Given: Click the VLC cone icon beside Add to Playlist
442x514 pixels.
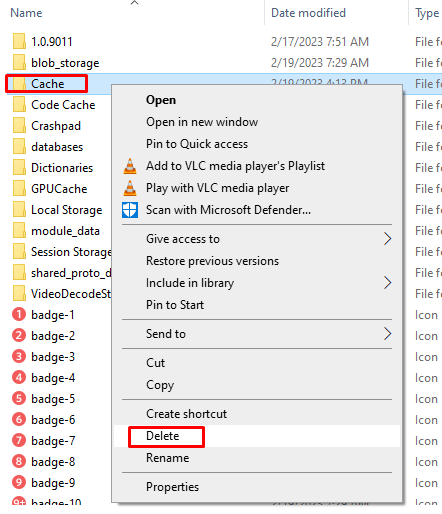Looking at the screenshot, I should point(130,166).
